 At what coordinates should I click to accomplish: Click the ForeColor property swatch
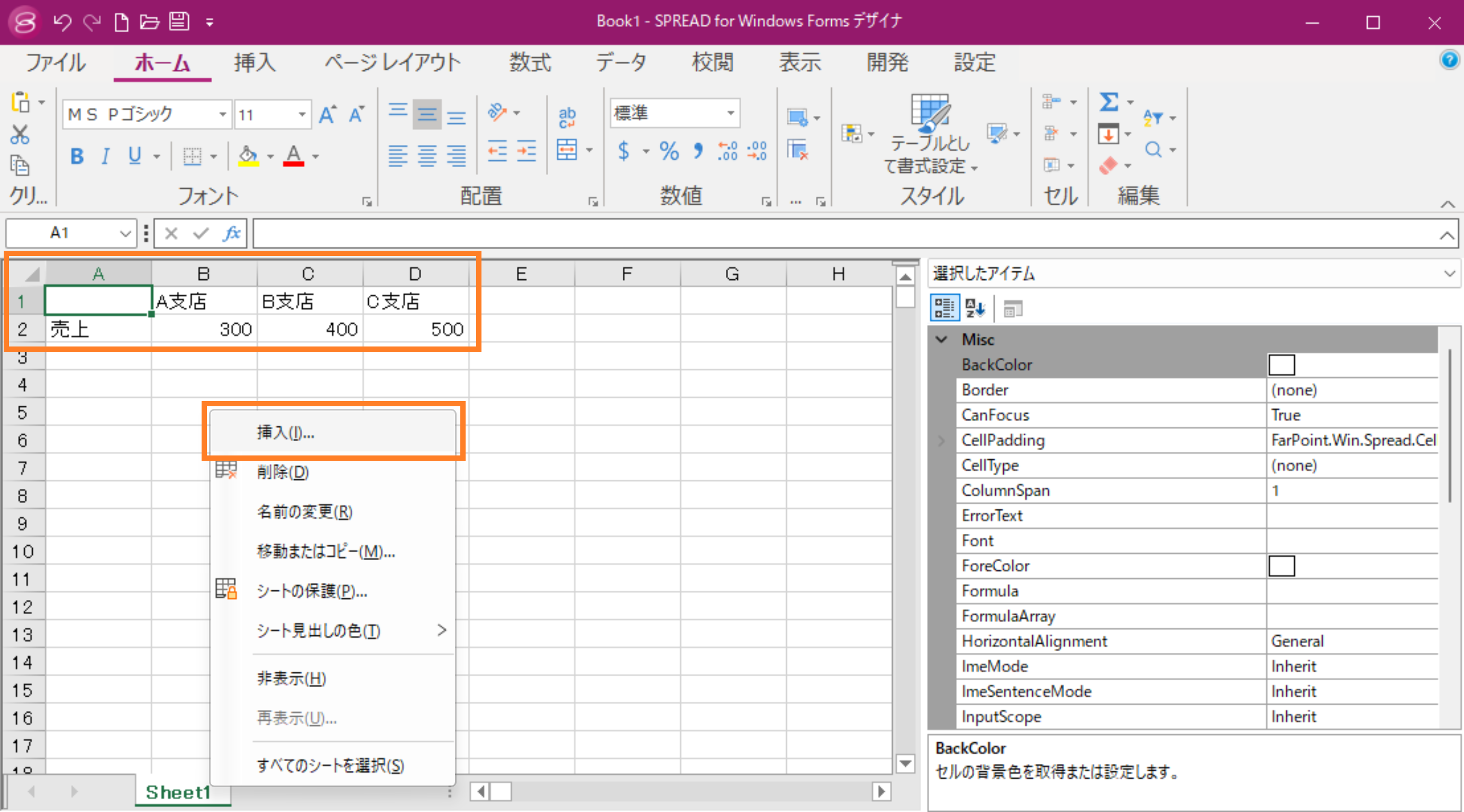pyautogui.click(x=1281, y=566)
